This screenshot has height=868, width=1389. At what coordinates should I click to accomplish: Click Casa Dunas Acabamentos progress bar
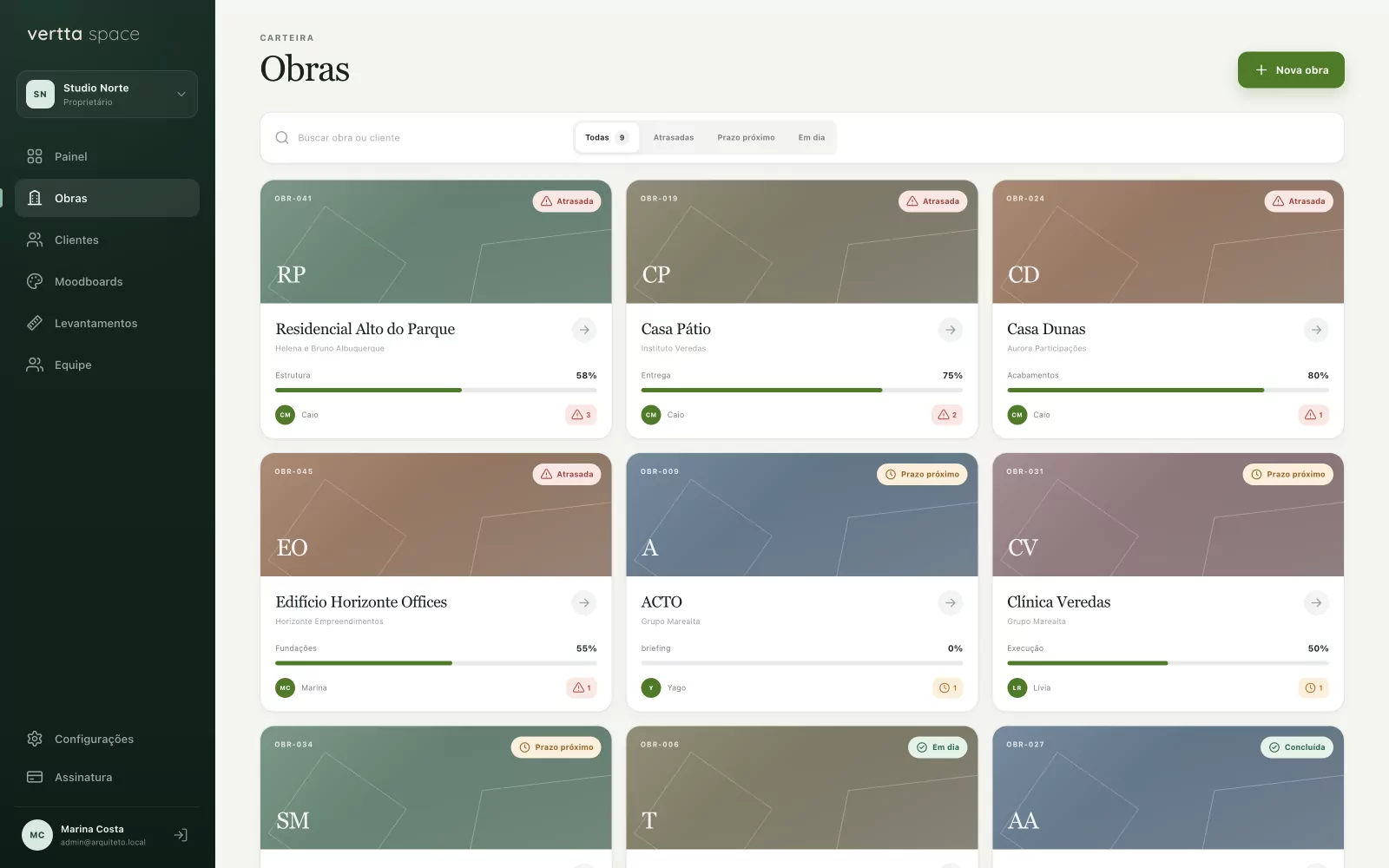click(1168, 390)
